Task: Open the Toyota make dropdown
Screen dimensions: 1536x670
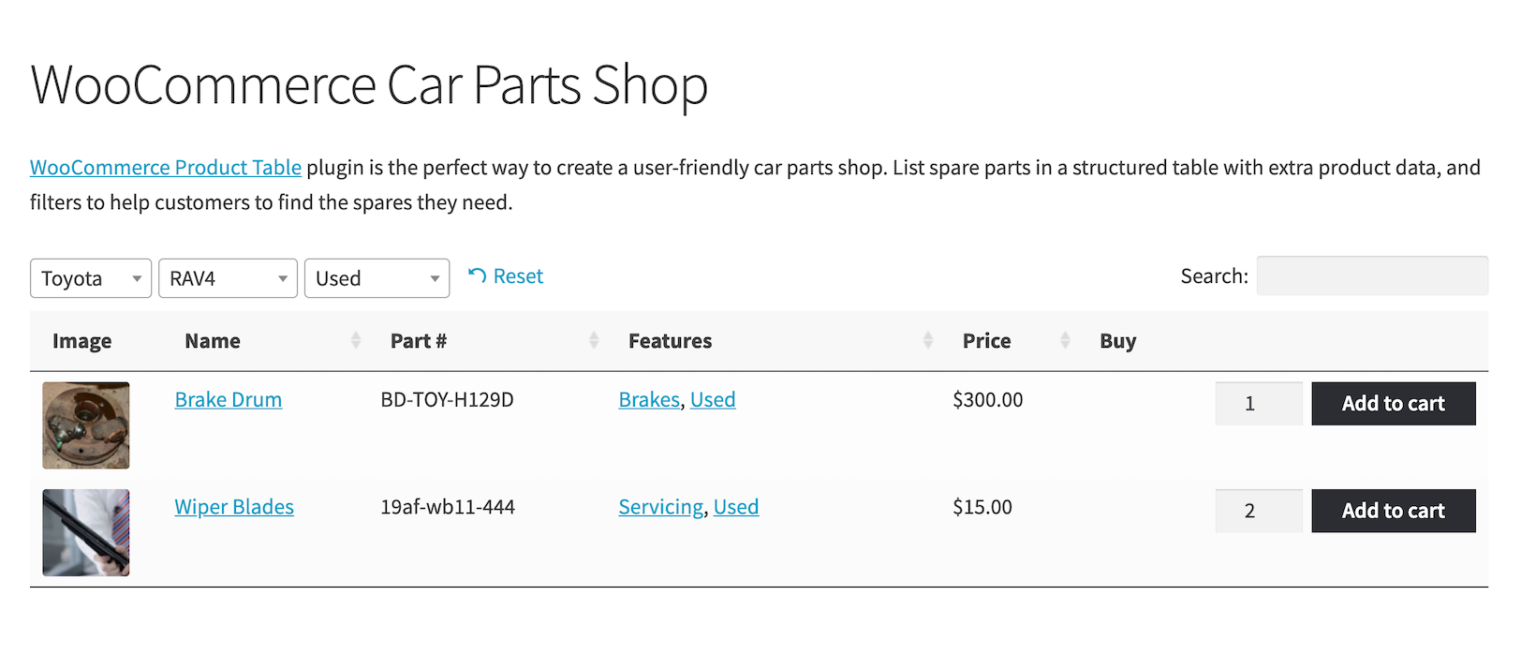Action: click(90, 278)
